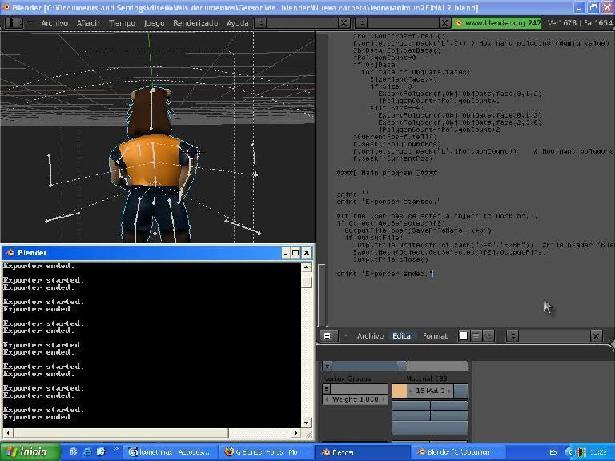Click the 15 Mat 3 material index field
This screenshot has height=461, width=615.
430,391
